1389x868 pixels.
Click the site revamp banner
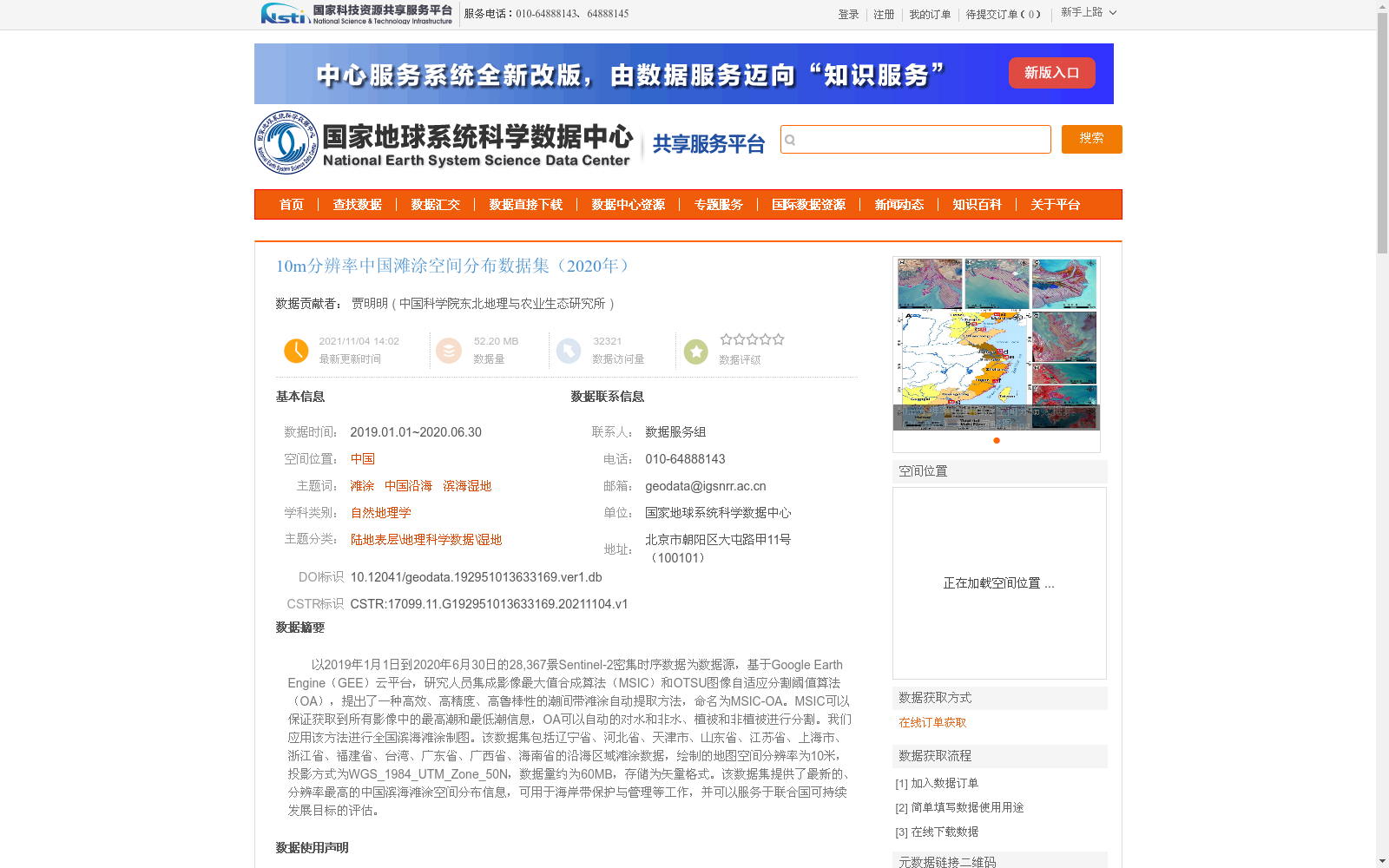(684, 74)
